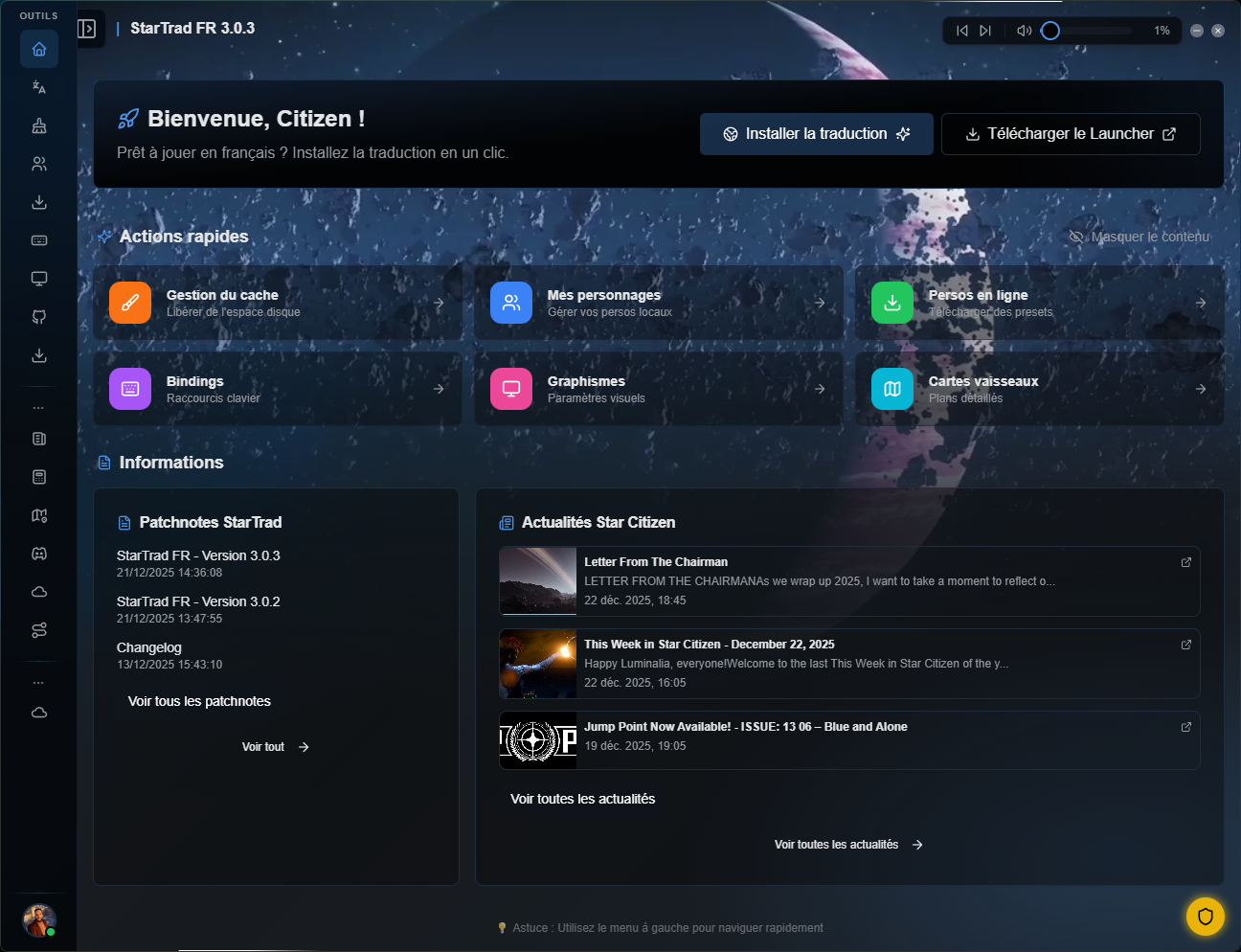The image size is (1241, 952).
Task: Open the Letter From The Chairman news thumbnail
Action: [x=538, y=581]
